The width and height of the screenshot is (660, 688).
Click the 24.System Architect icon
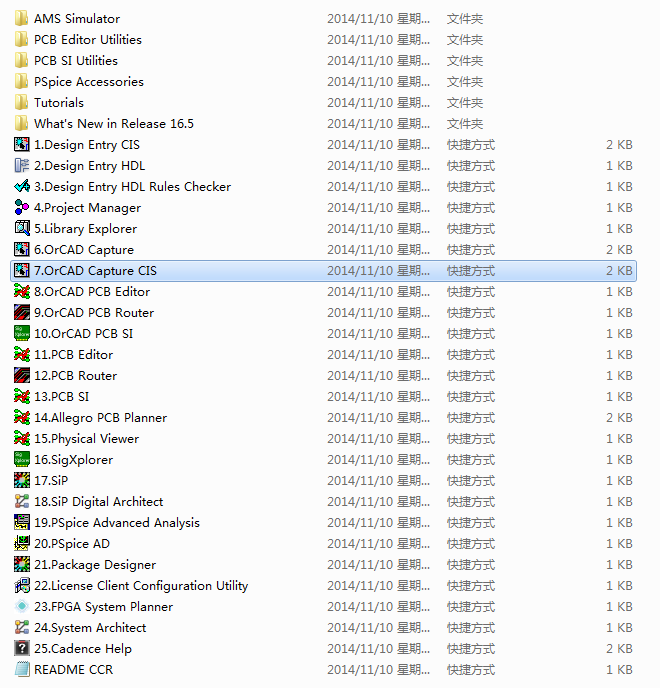coord(22,627)
